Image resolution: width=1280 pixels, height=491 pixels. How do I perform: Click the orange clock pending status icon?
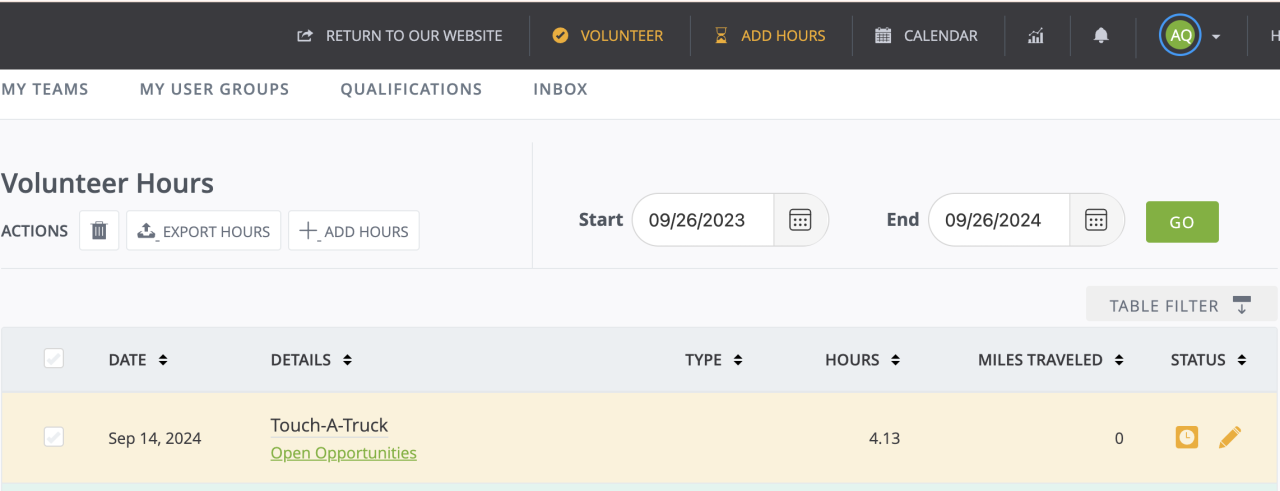(x=1186, y=437)
